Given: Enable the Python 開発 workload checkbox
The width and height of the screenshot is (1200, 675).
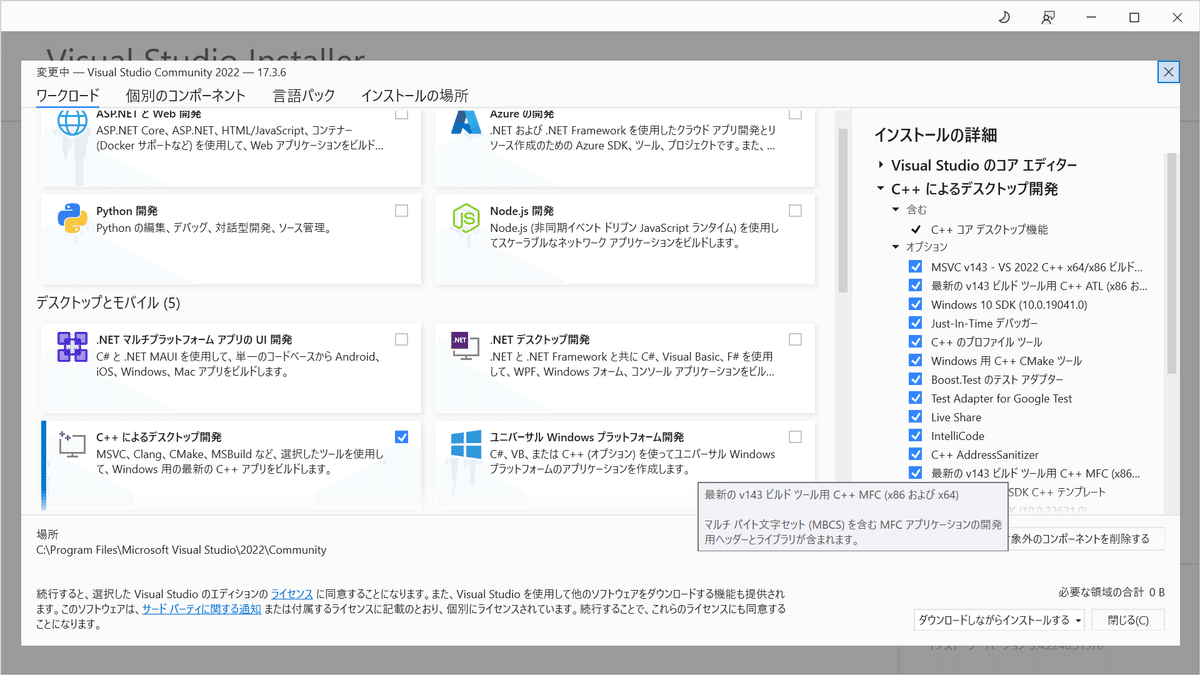Looking at the screenshot, I should click(x=401, y=211).
